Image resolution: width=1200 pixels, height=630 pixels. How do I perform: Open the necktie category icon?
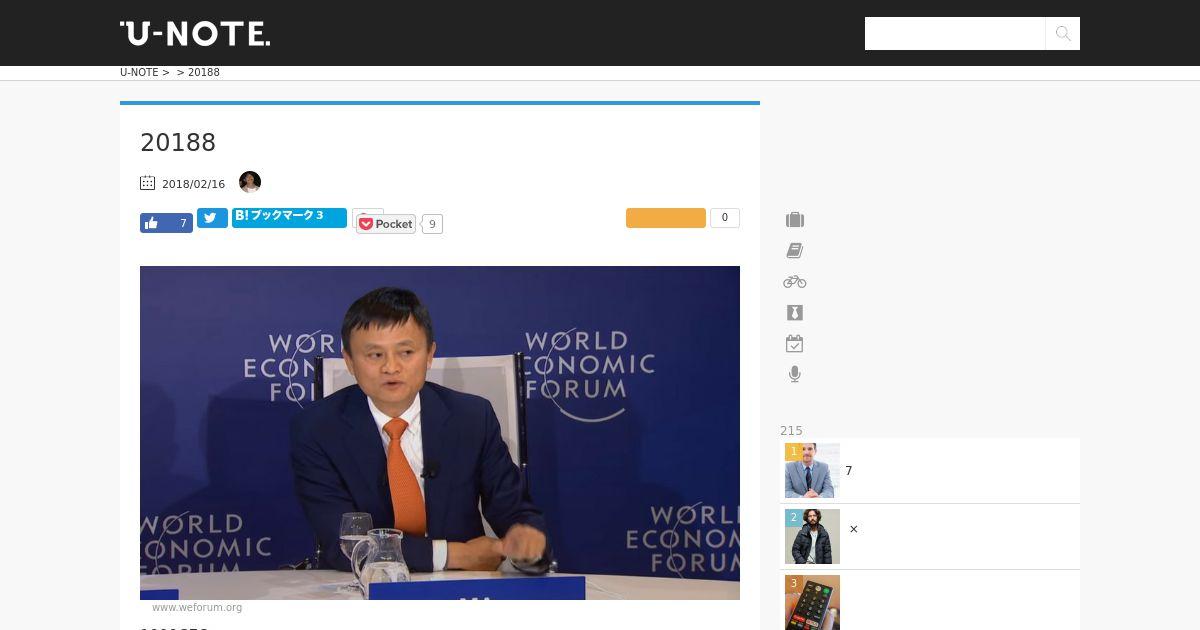click(x=795, y=313)
